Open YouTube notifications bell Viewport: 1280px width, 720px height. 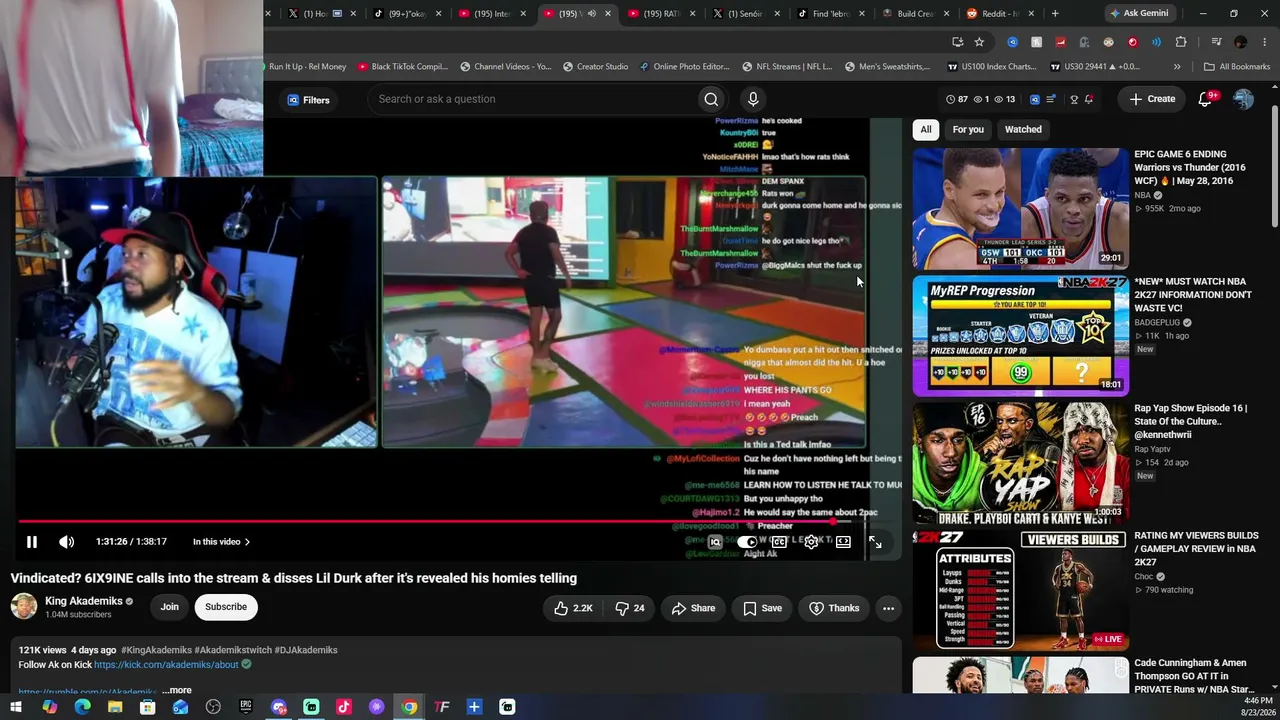pos(1205,99)
